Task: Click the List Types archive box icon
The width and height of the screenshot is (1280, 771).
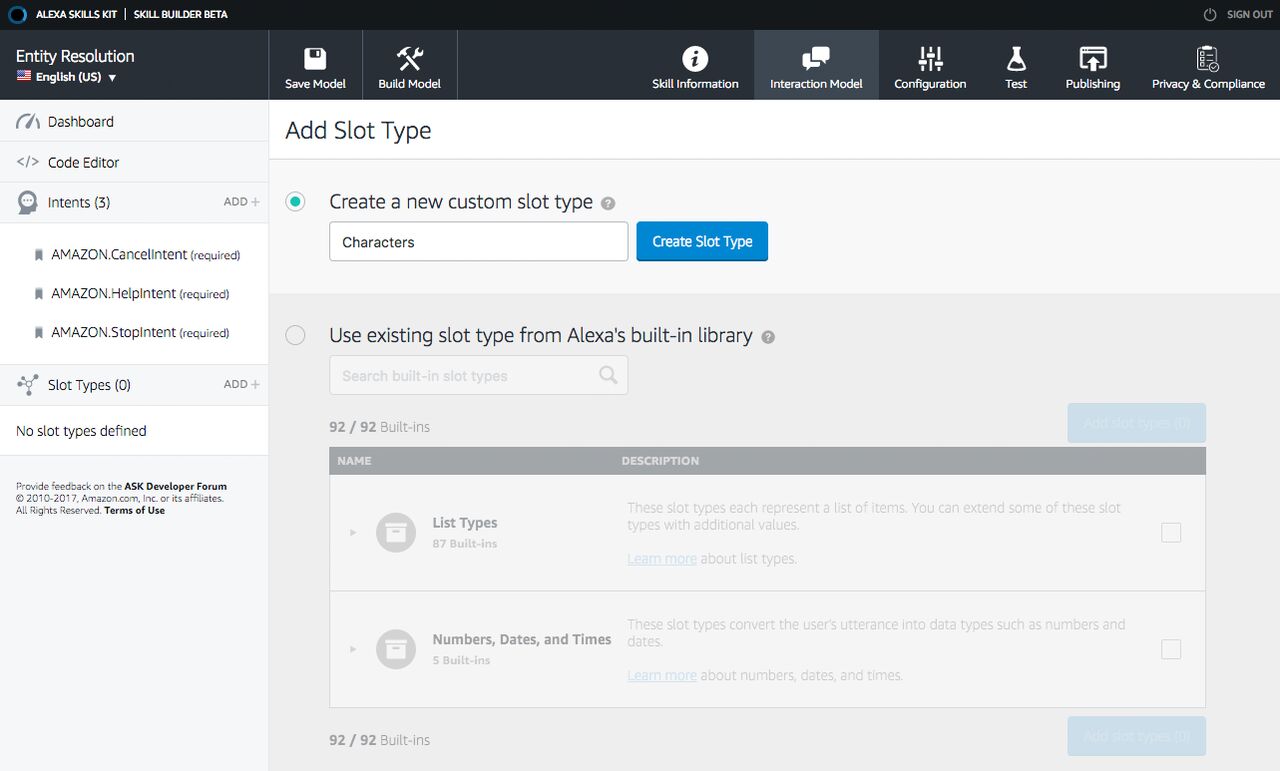Action: (396, 533)
